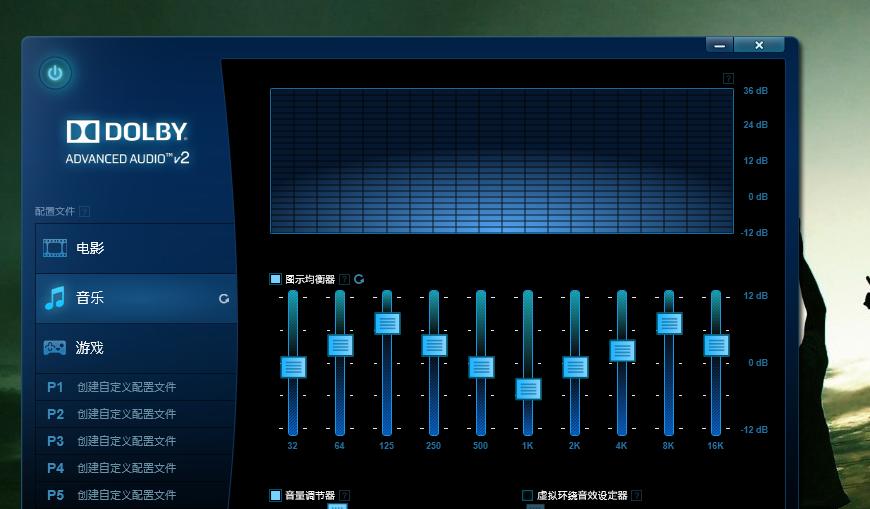Click the 250 Hz equalizer slider handle
870x509 pixels.
434,345
